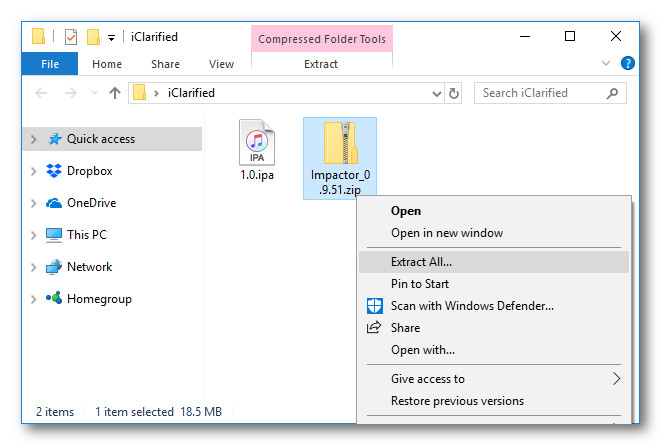The height and width of the screenshot is (445, 661).
Task: Click the search magnifier icon
Action: pyautogui.click(x=613, y=93)
